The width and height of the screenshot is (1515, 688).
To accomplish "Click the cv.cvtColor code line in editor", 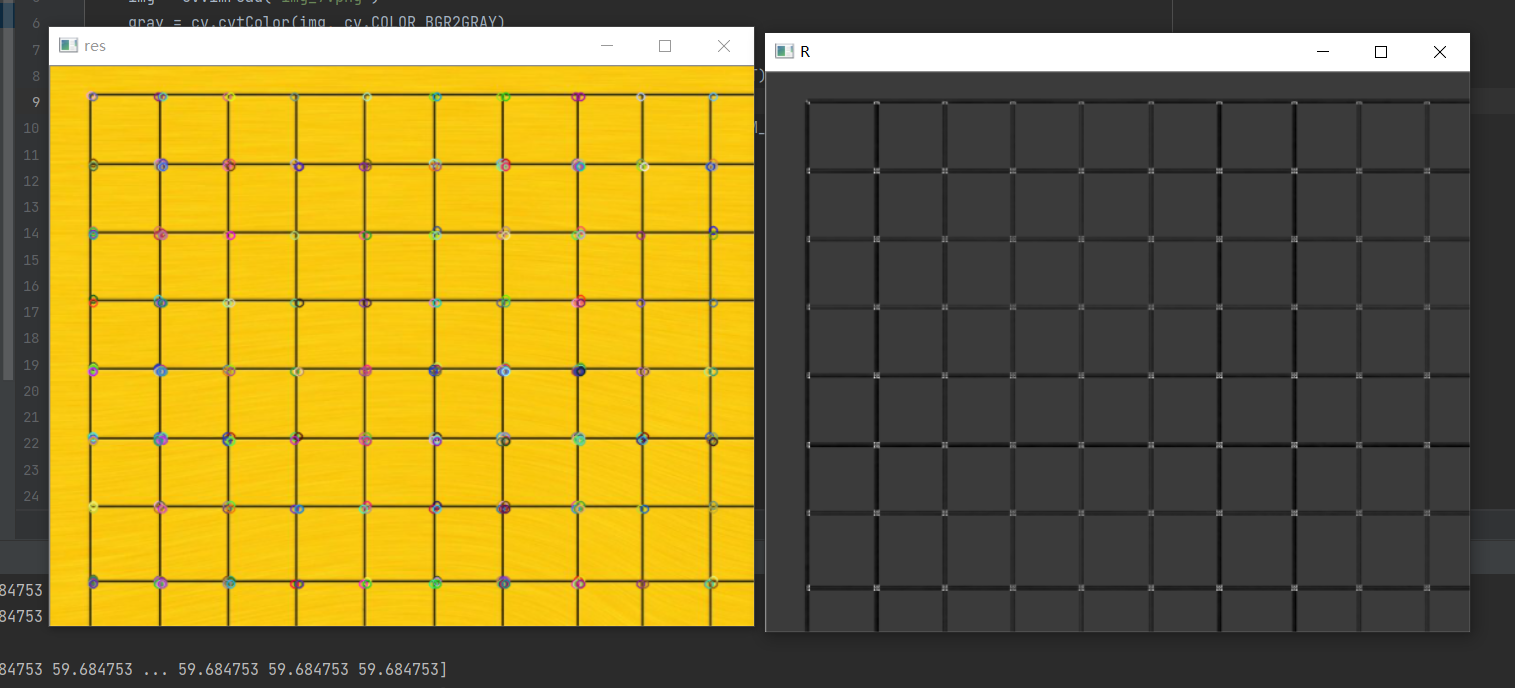I will (x=317, y=21).
